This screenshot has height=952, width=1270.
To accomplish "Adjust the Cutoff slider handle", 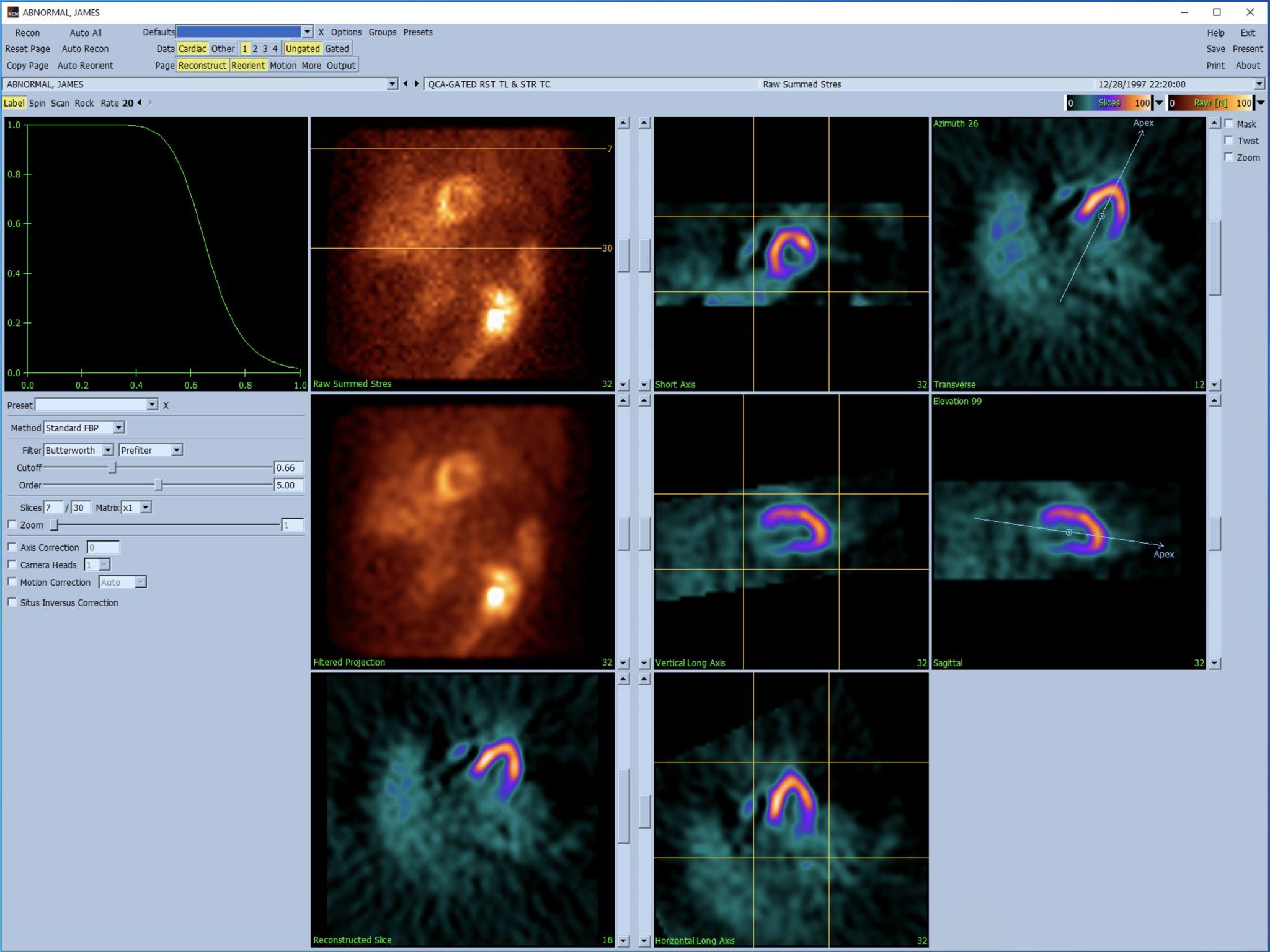I will click(113, 468).
